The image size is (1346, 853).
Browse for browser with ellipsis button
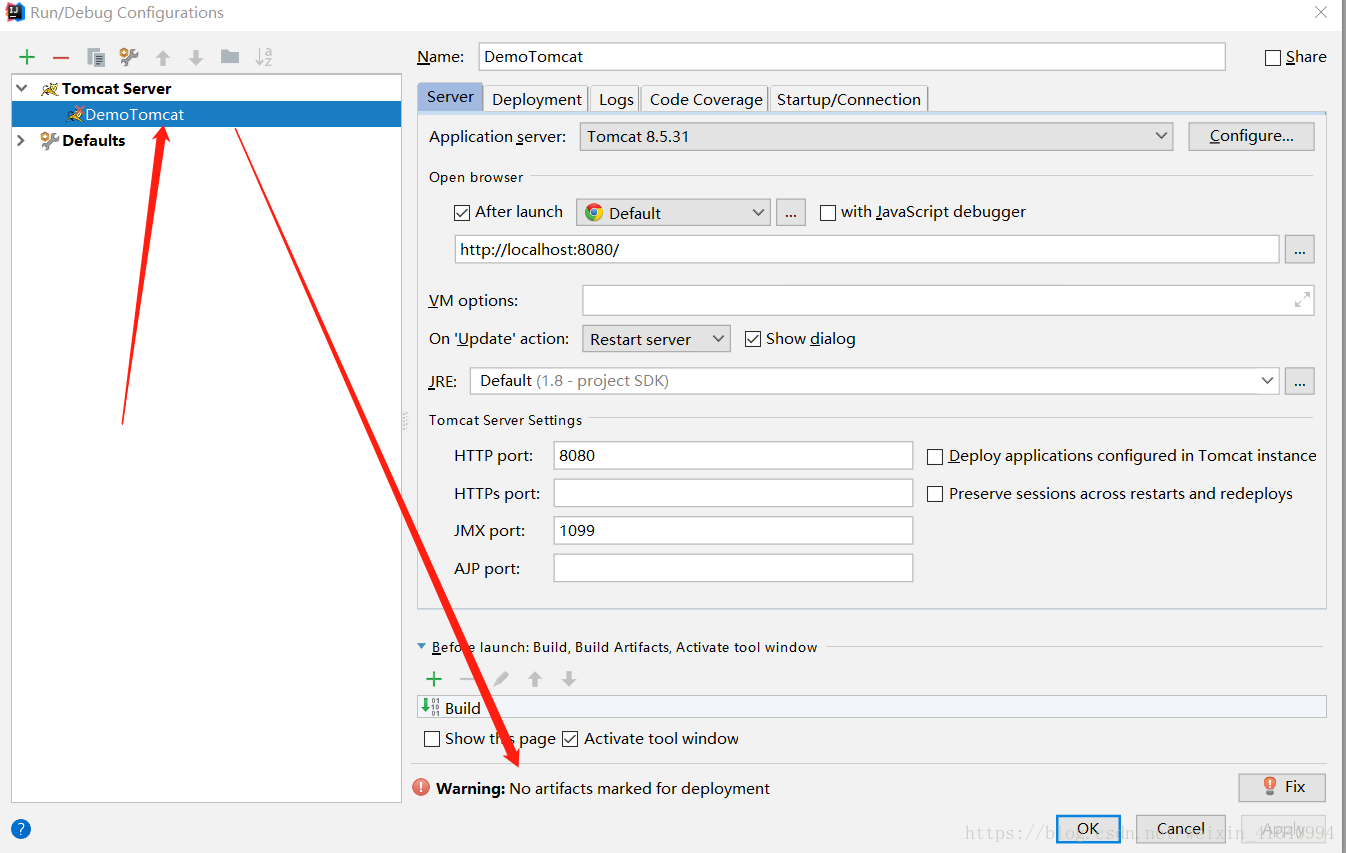pyautogui.click(x=790, y=213)
